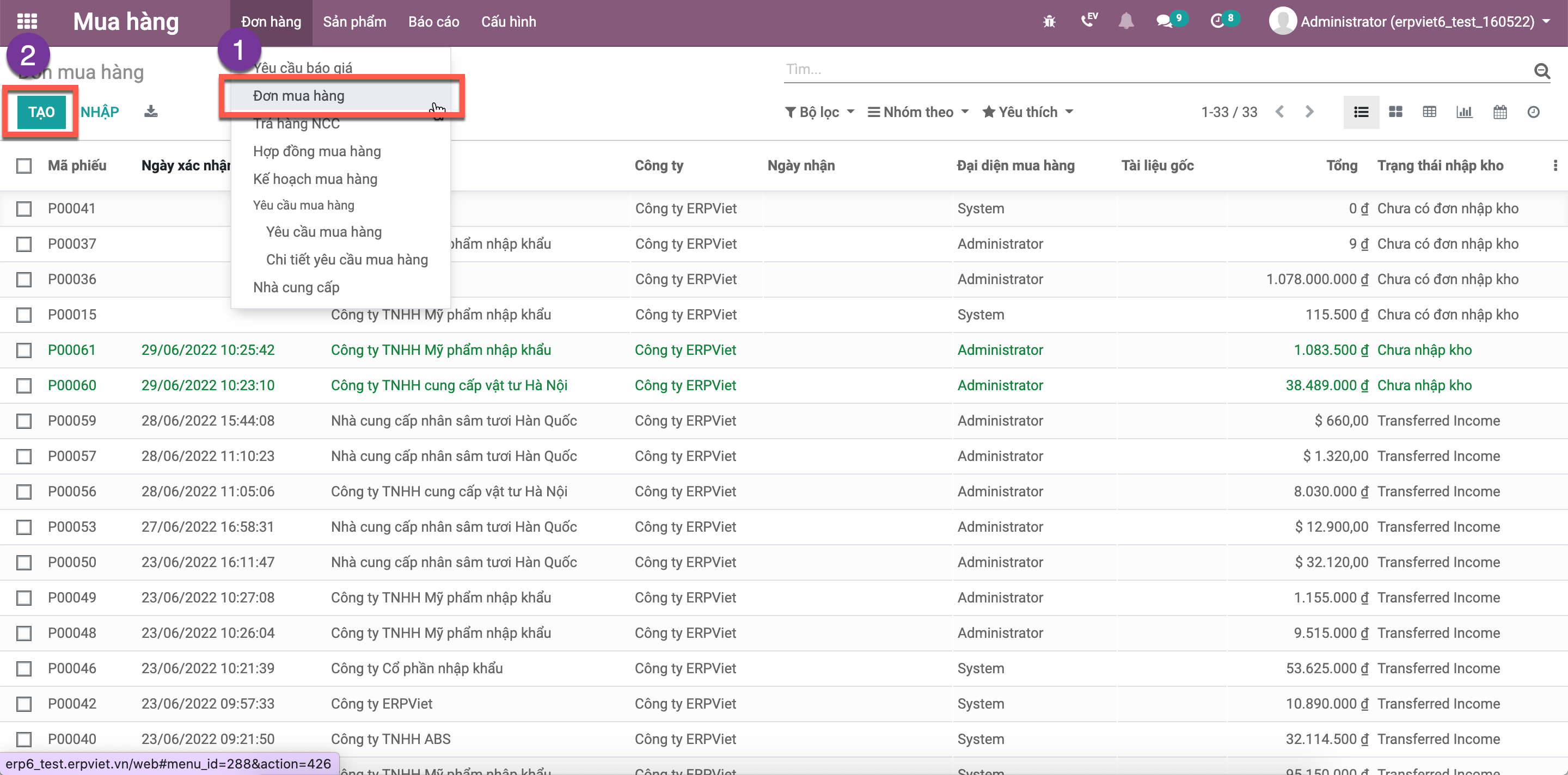The image size is (1568, 775).
Task: Open the notification bell icon
Action: 1126,22
